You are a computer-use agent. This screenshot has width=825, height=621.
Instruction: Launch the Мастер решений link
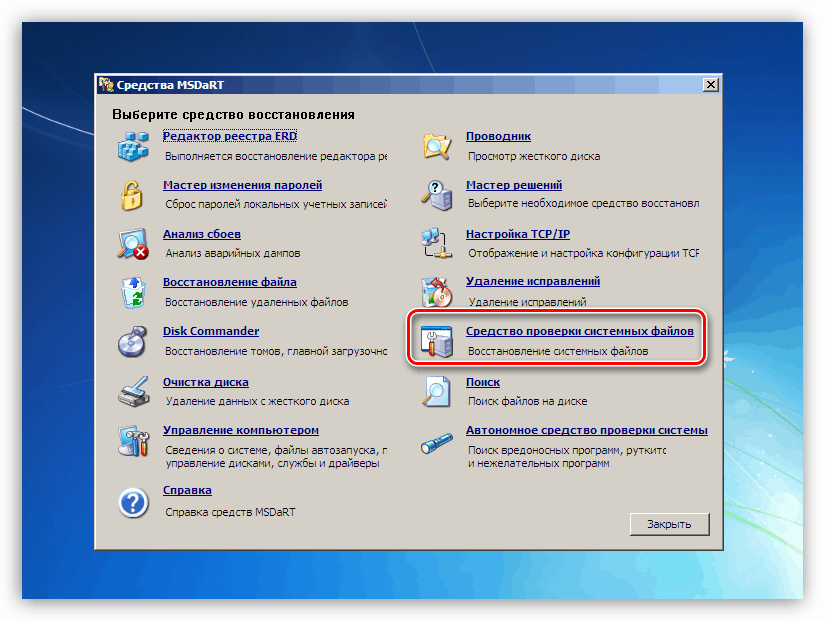(x=514, y=185)
